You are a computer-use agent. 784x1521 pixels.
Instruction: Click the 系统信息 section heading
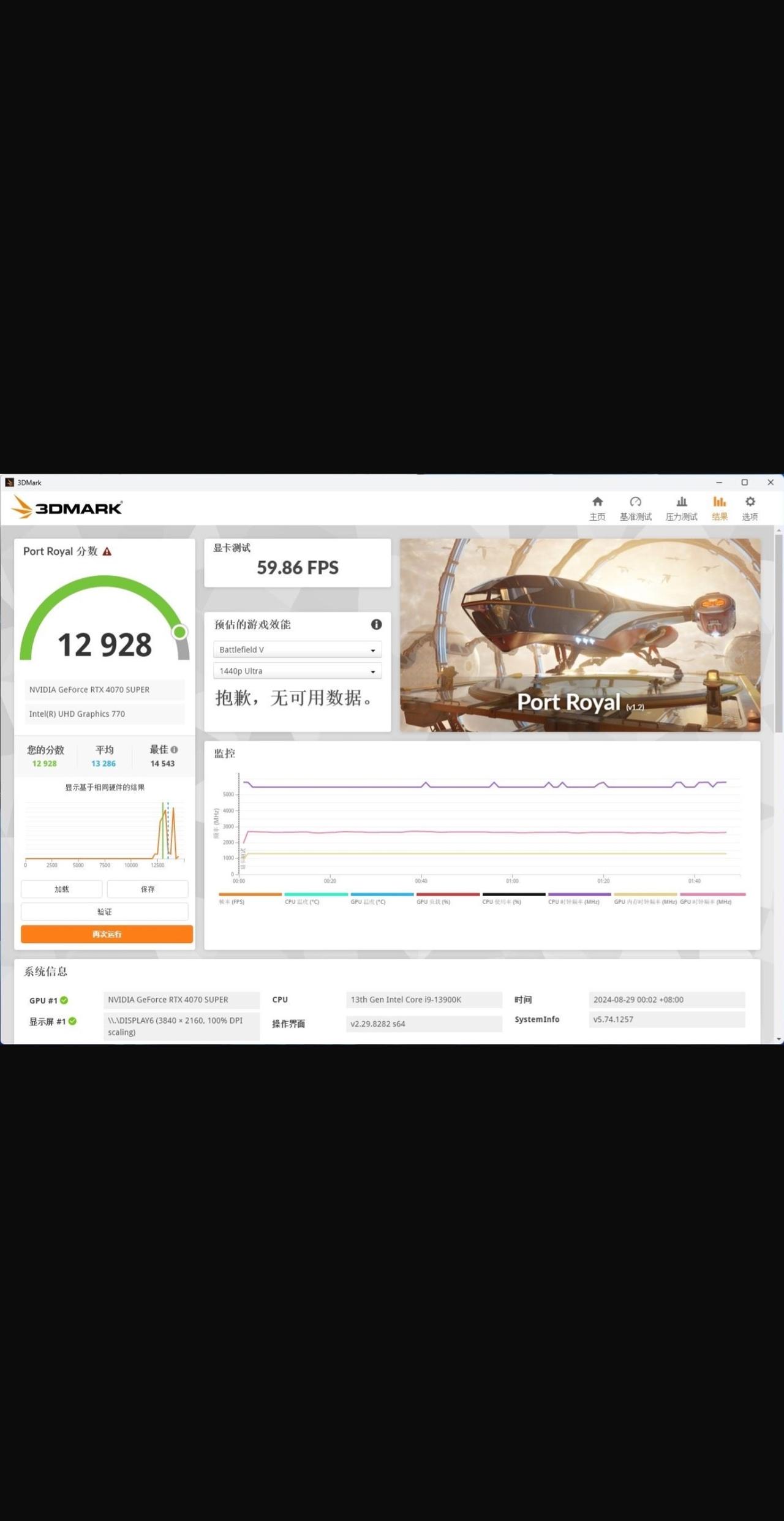tap(46, 972)
